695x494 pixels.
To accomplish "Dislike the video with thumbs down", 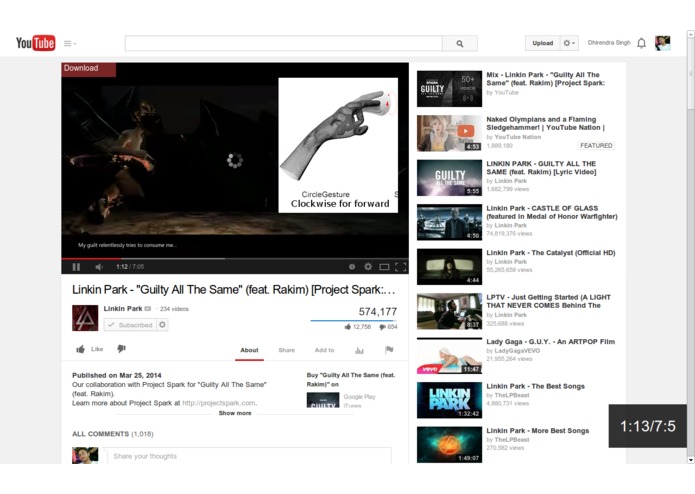I will (121, 349).
